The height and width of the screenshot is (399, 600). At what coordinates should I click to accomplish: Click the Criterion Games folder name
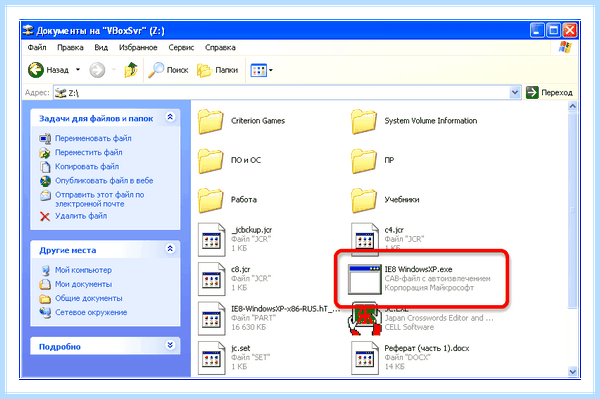pos(258,121)
